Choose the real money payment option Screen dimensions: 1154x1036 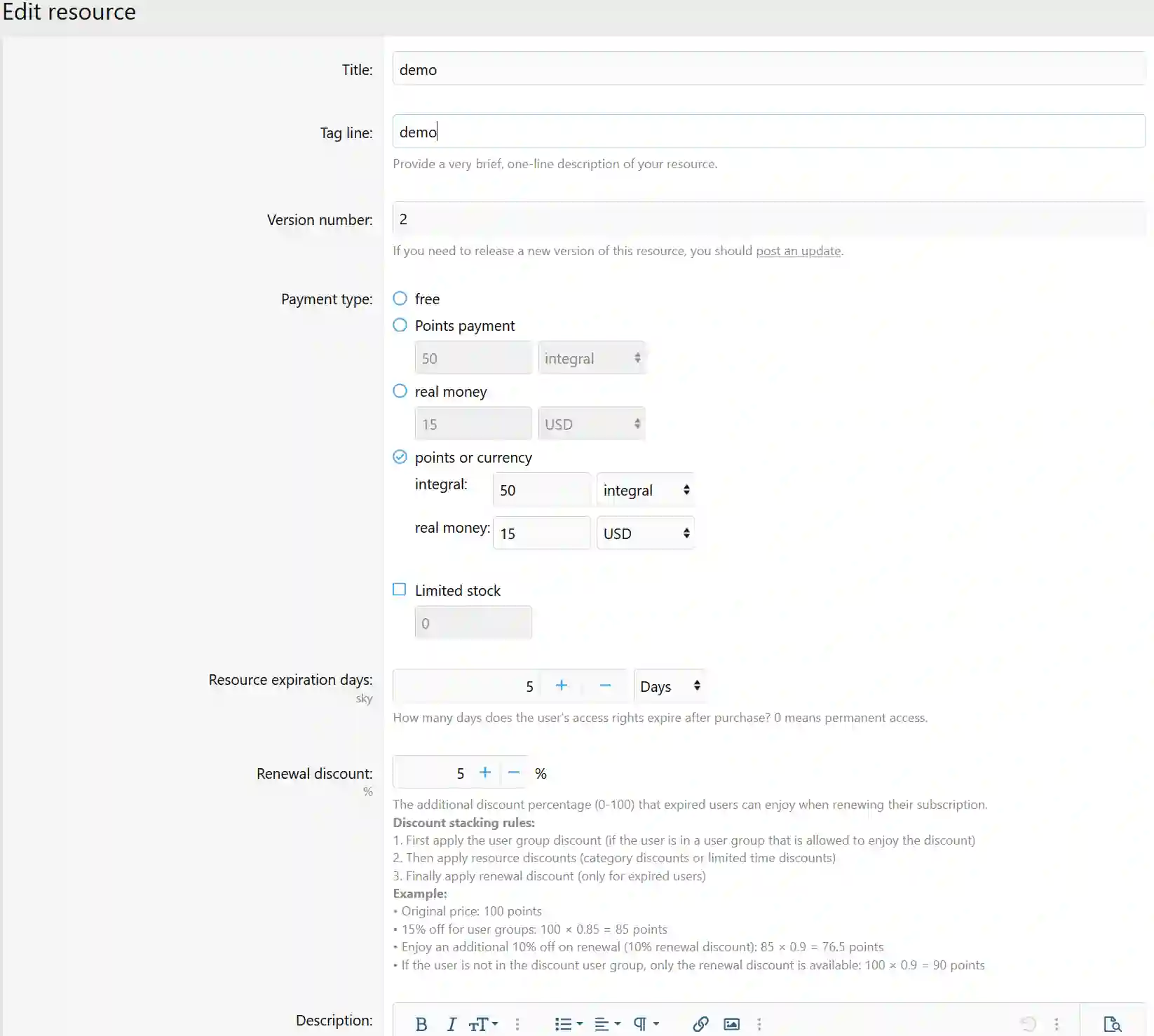click(400, 391)
